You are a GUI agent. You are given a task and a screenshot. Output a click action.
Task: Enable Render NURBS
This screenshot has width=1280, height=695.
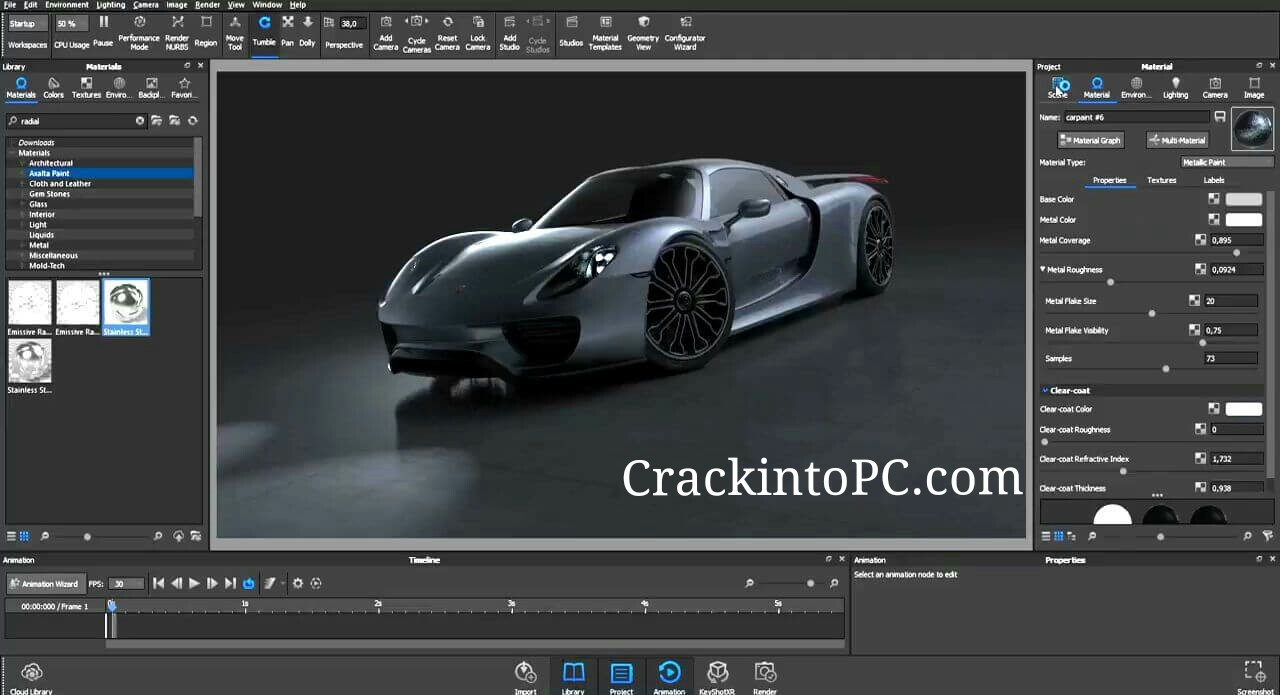[177, 32]
